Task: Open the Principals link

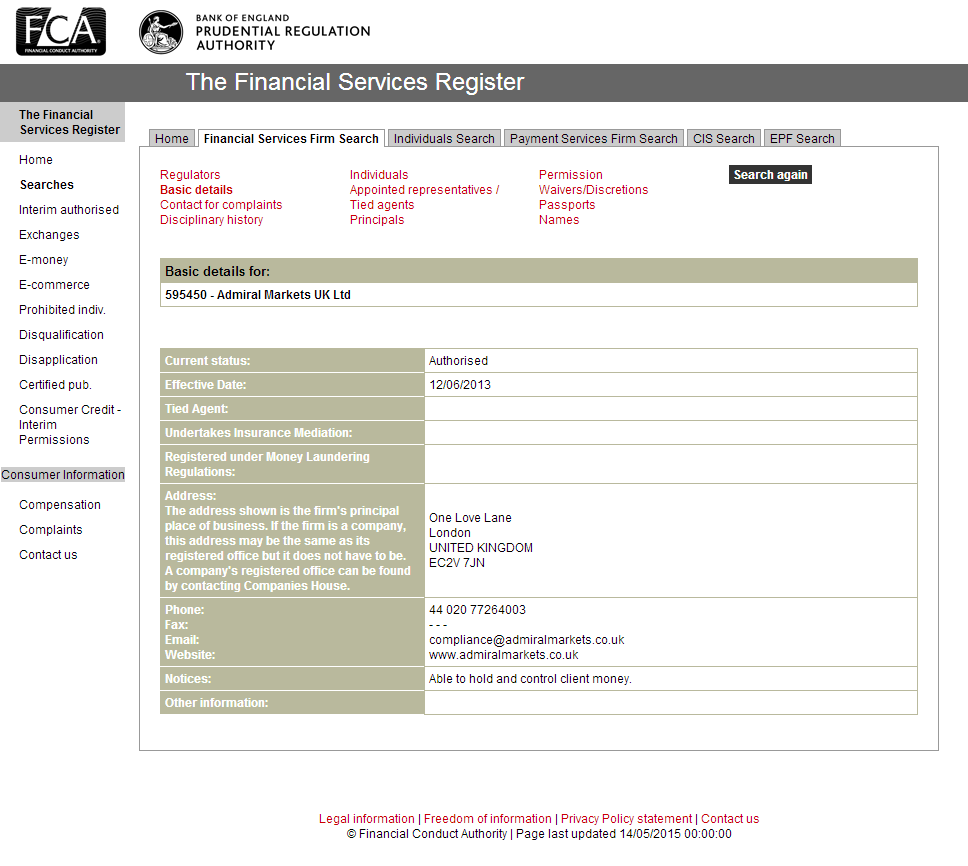Action: pyautogui.click(x=377, y=220)
